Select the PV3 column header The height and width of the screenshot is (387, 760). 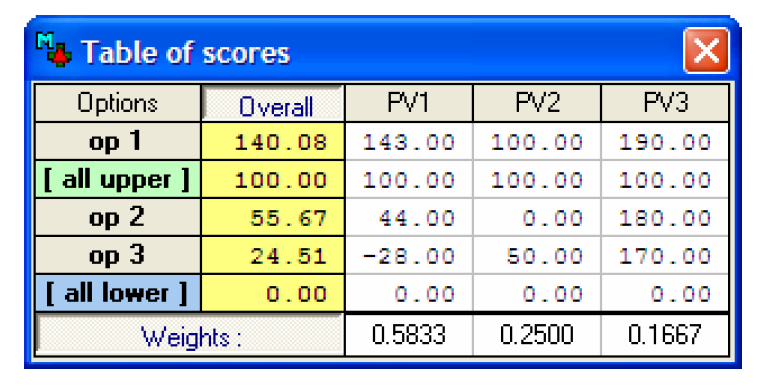[x=665, y=103]
